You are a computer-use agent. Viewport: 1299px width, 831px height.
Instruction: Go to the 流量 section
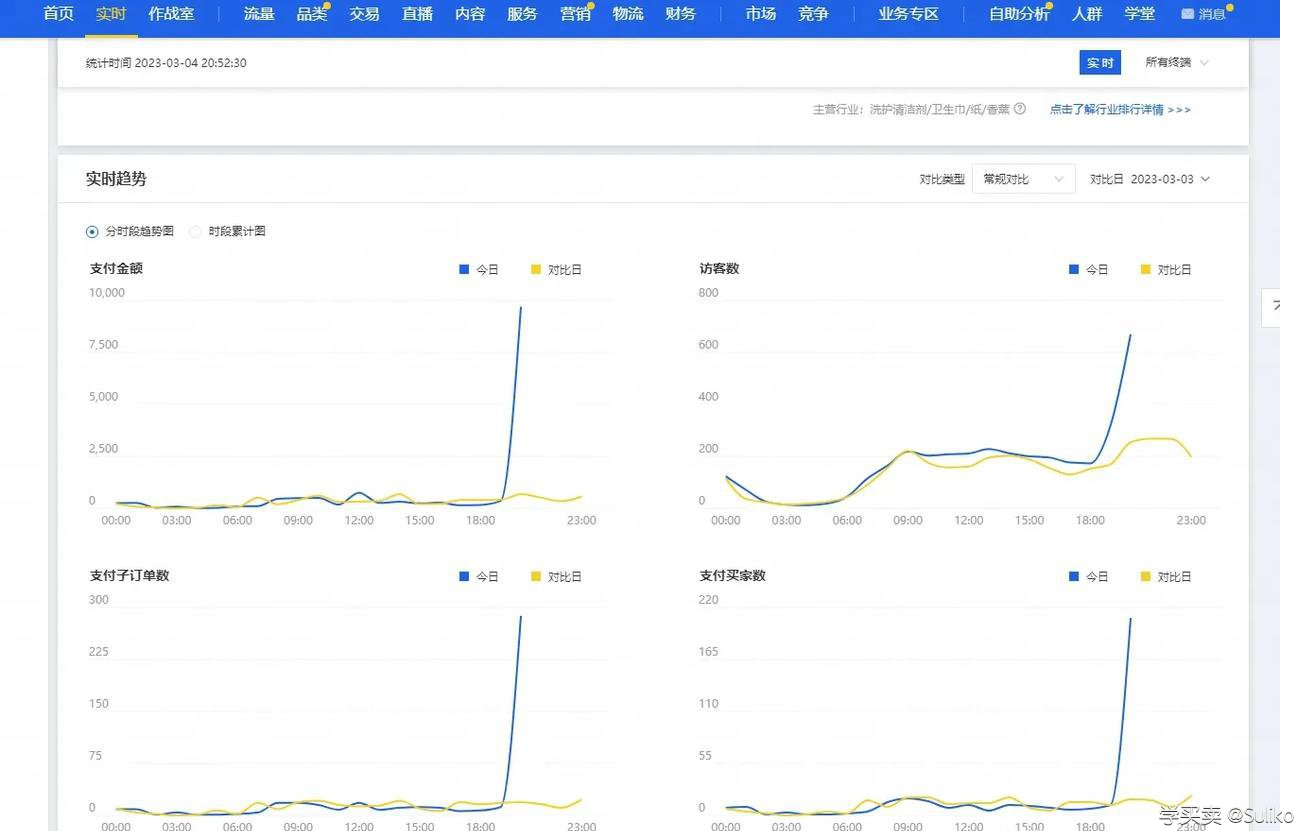pyautogui.click(x=259, y=14)
